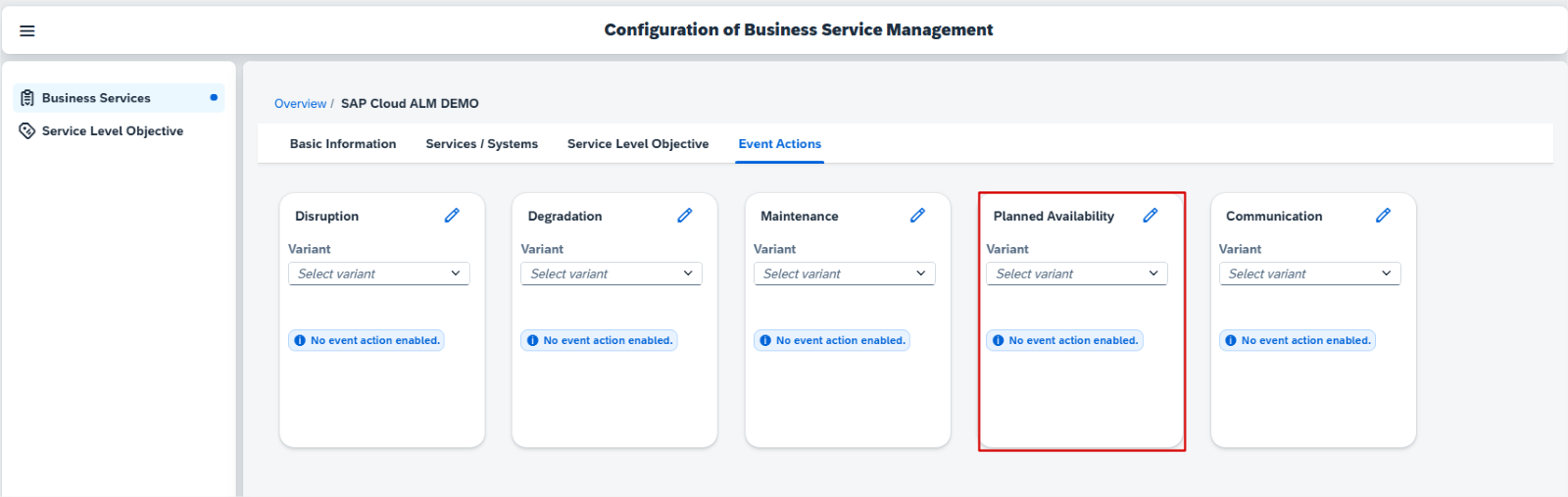Switch to the Basic Information tab

[343, 144]
